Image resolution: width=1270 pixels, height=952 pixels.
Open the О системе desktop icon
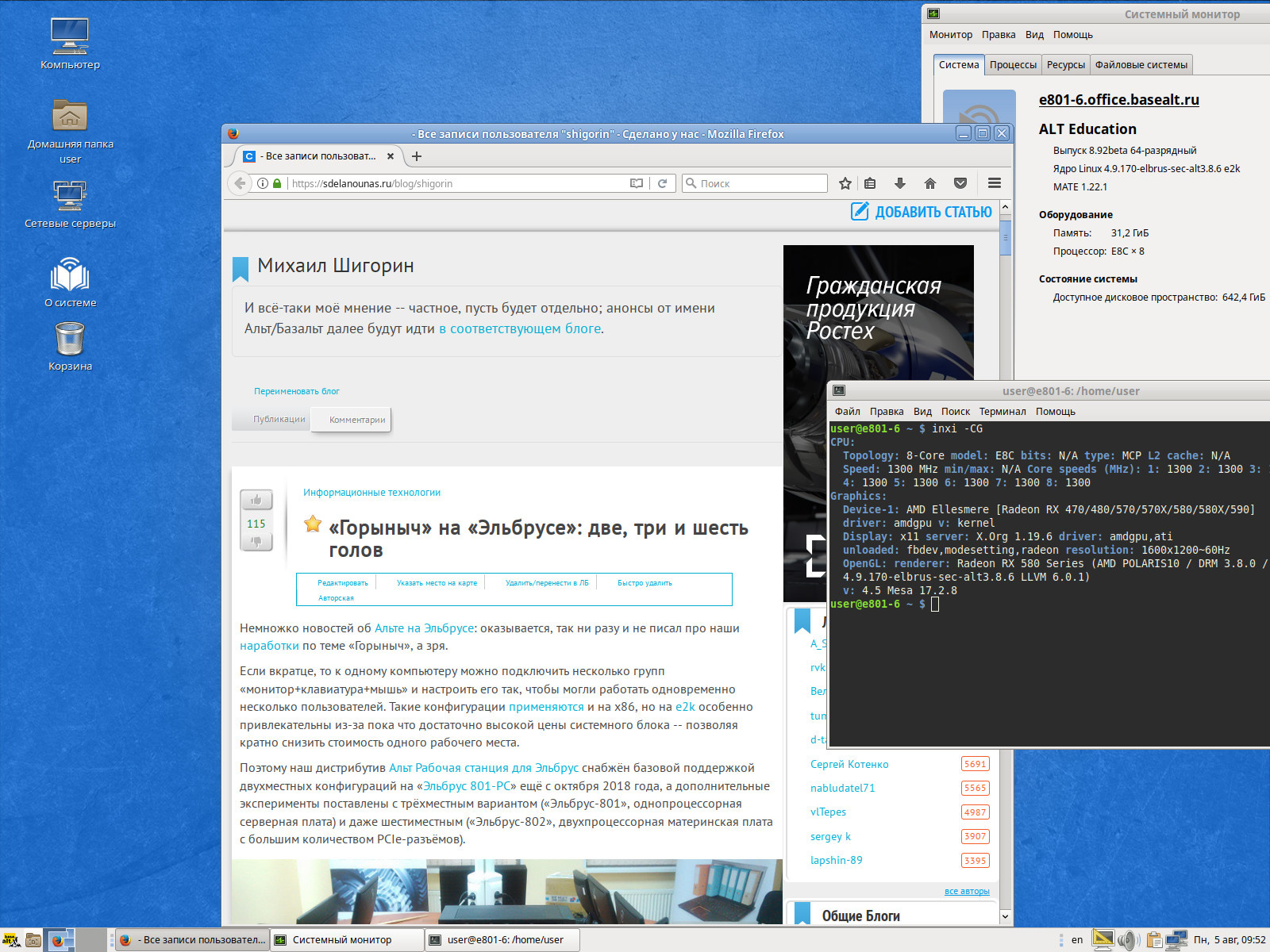click(70, 282)
